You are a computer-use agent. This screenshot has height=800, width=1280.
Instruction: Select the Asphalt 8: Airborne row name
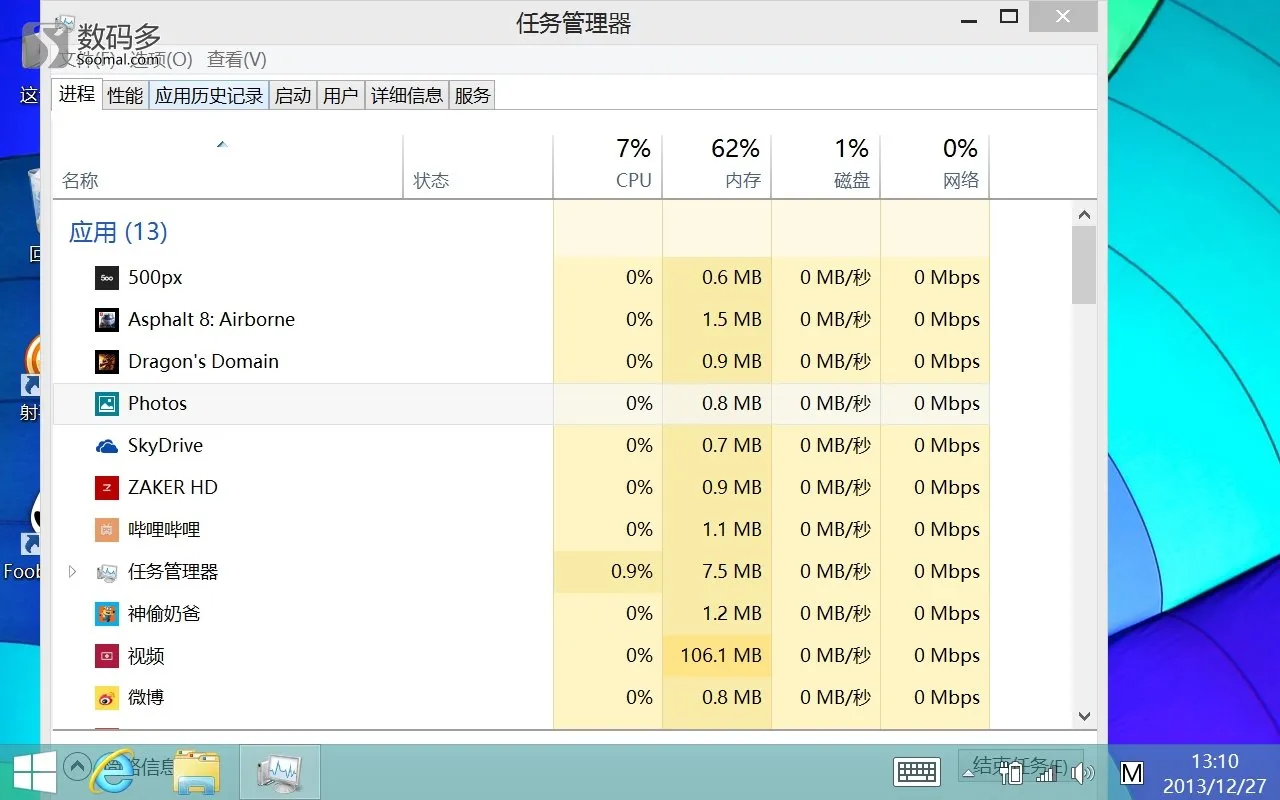click(x=211, y=320)
